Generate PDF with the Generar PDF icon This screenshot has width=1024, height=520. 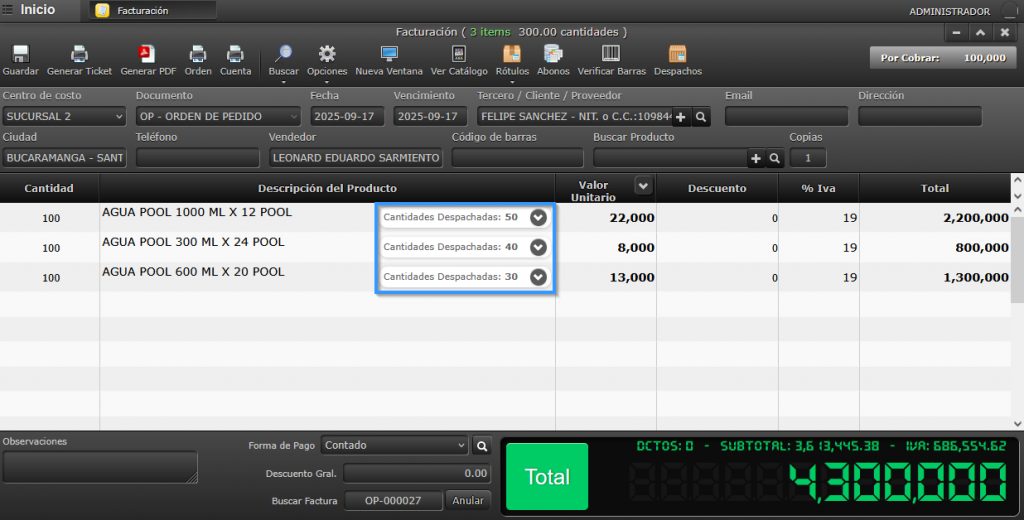point(146,56)
